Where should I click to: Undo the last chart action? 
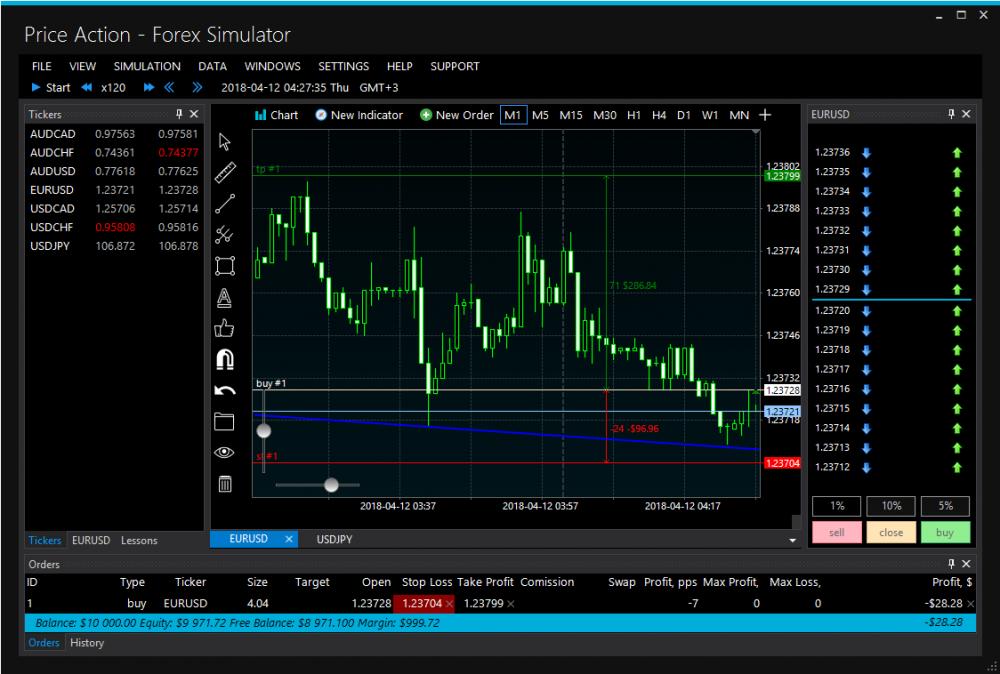[225, 390]
